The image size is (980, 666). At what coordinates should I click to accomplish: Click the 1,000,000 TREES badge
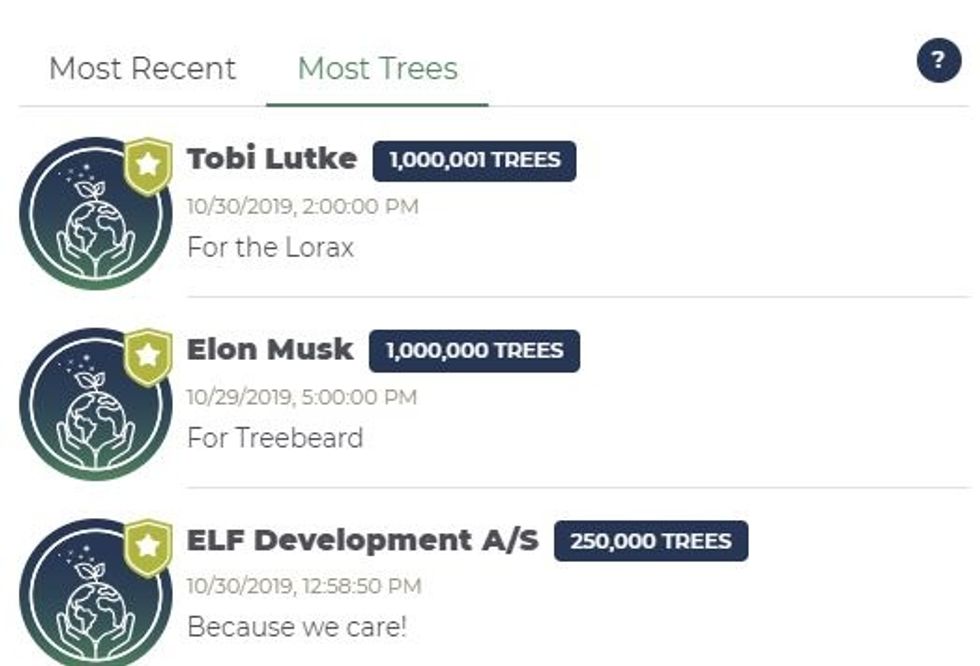pos(474,351)
